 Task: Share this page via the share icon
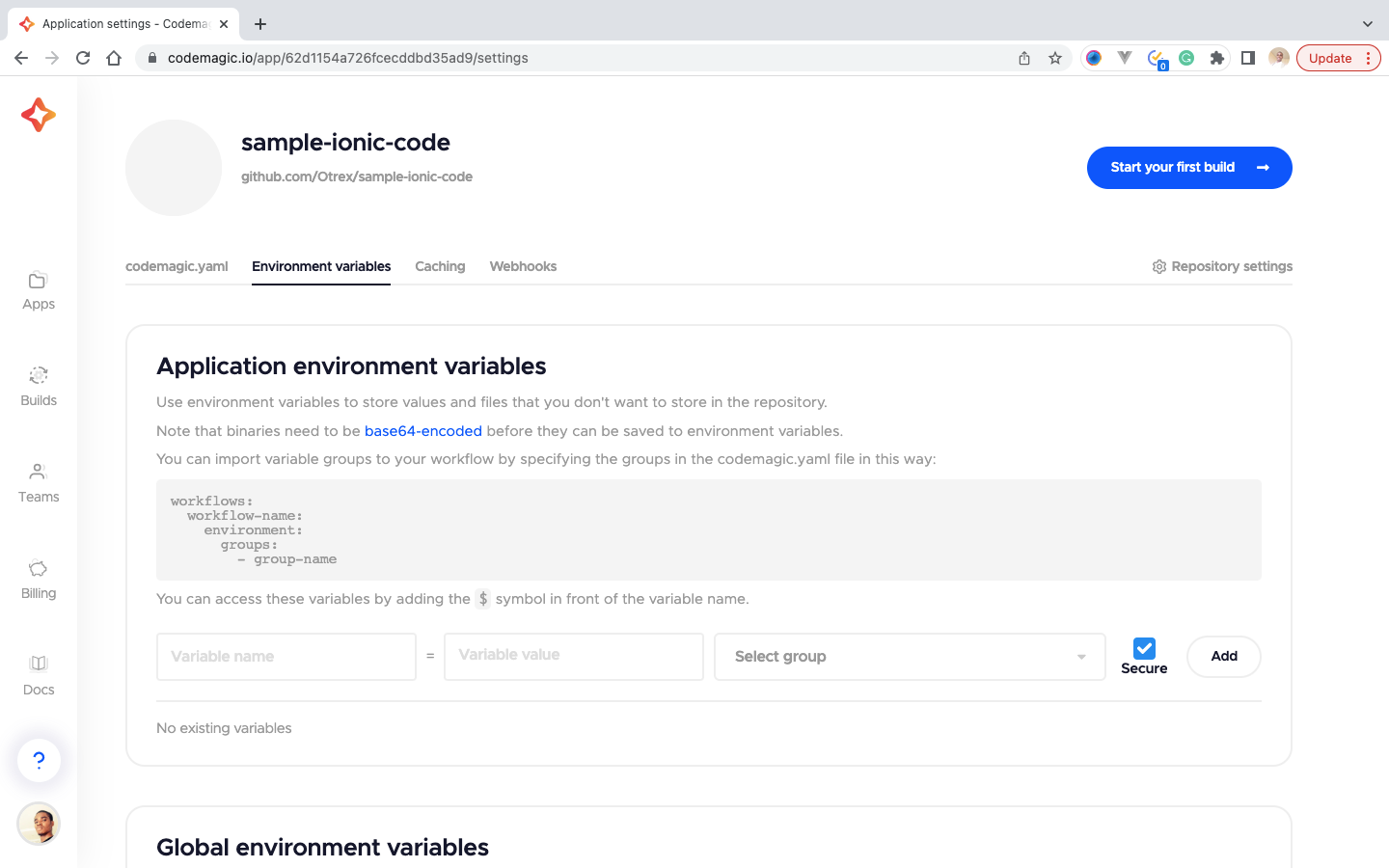[x=1024, y=58]
